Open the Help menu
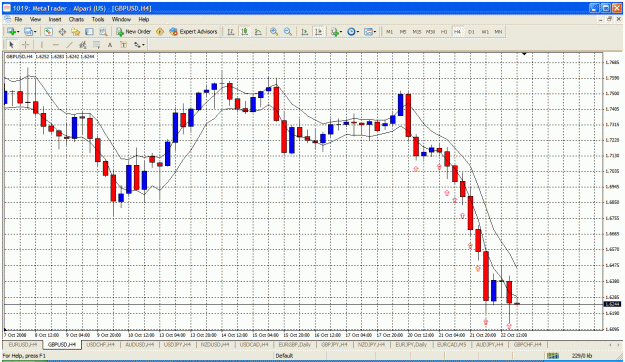The height and width of the screenshot is (362, 625). 144,19
